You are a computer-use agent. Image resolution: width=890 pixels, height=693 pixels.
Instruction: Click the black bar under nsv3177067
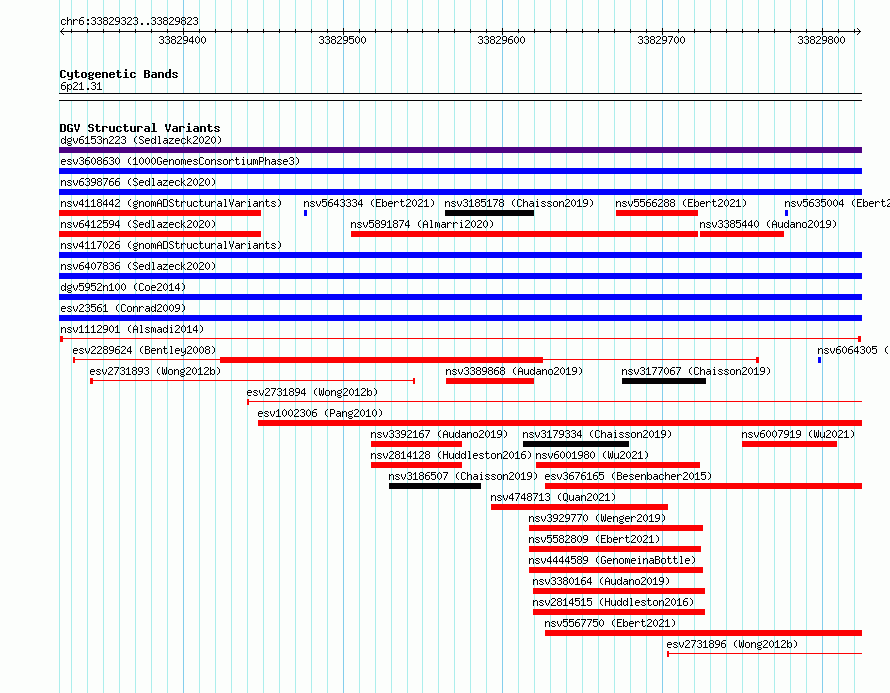point(664,381)
